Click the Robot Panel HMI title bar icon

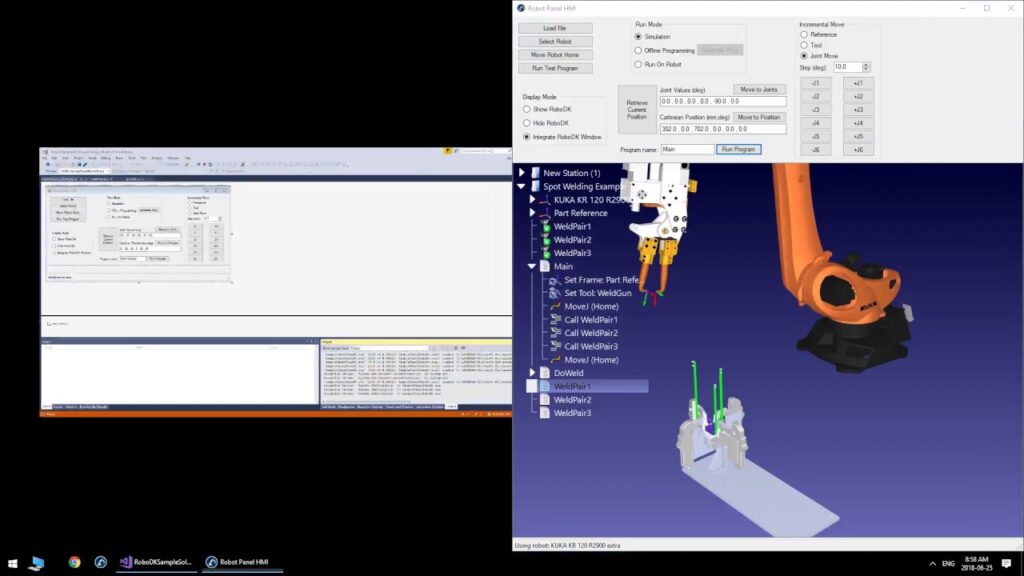click(x=520, y=8)
